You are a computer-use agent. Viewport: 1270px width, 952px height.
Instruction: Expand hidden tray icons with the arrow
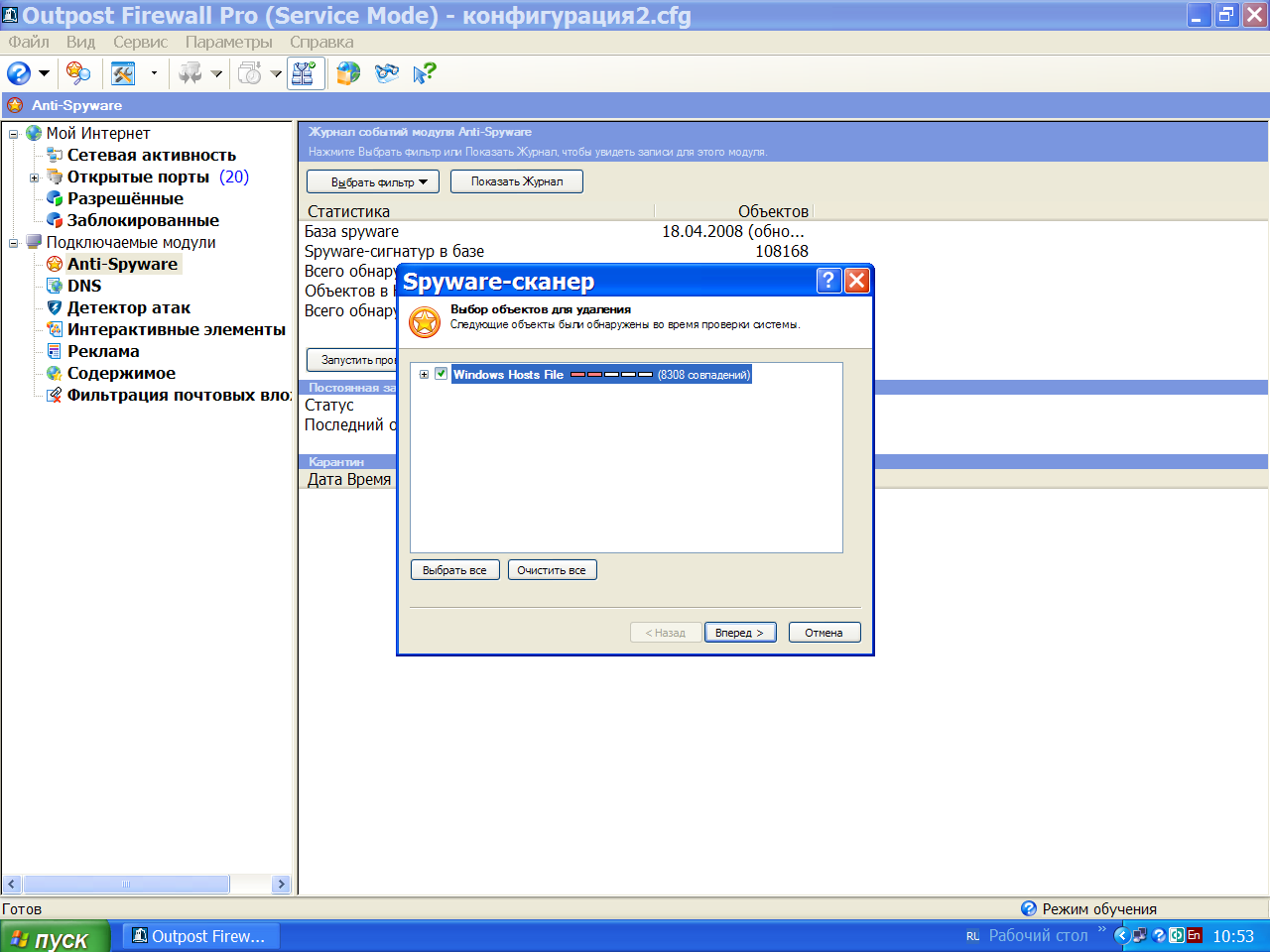coord(1122,935)
